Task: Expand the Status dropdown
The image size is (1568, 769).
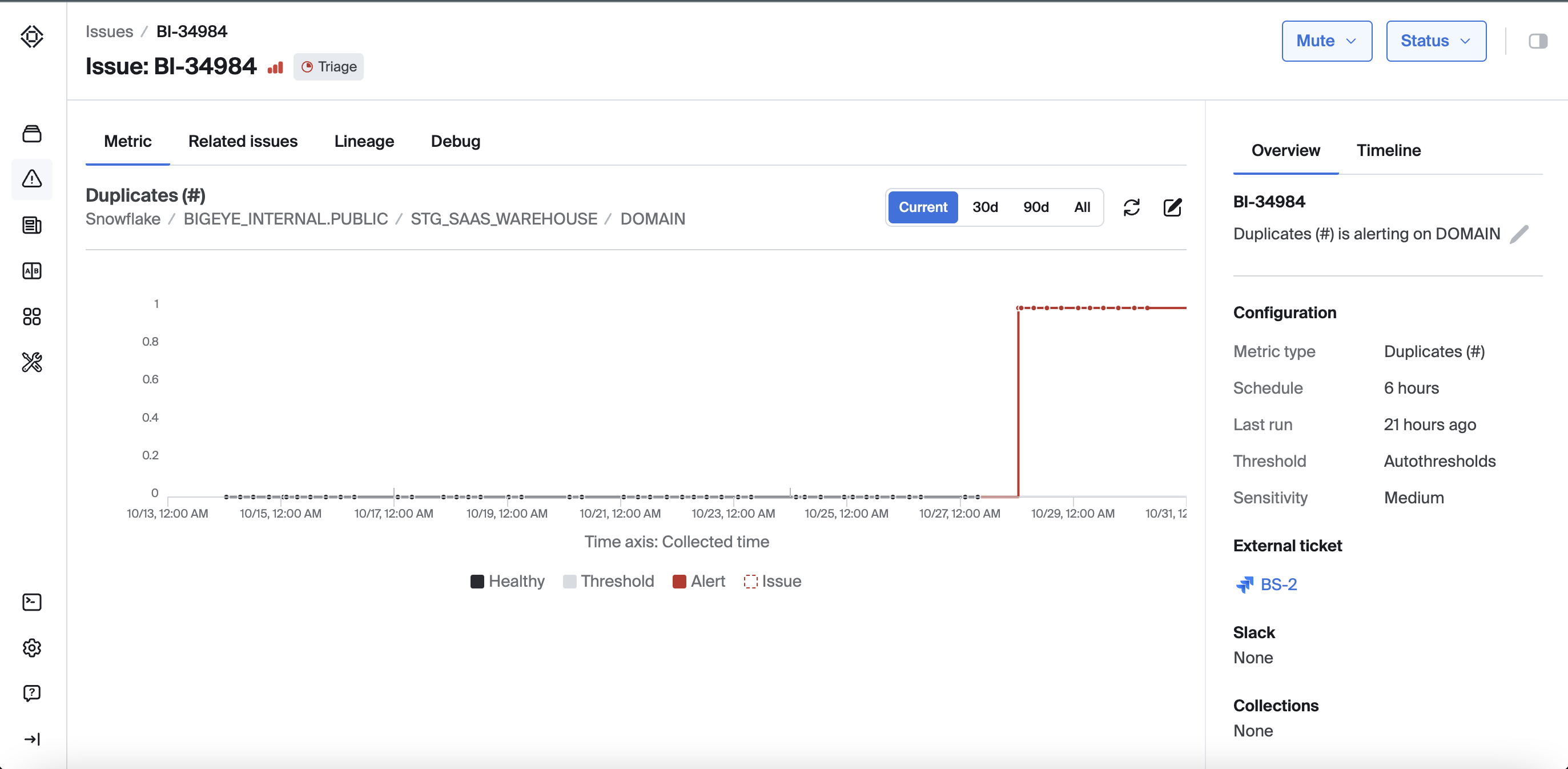Action: (1436, 41)
